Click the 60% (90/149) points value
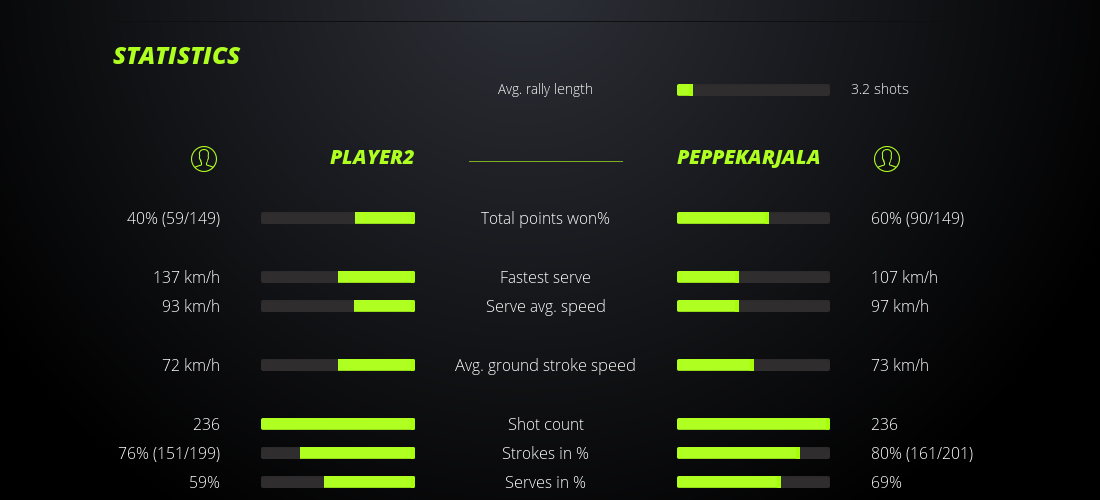 tap(917, 218)
